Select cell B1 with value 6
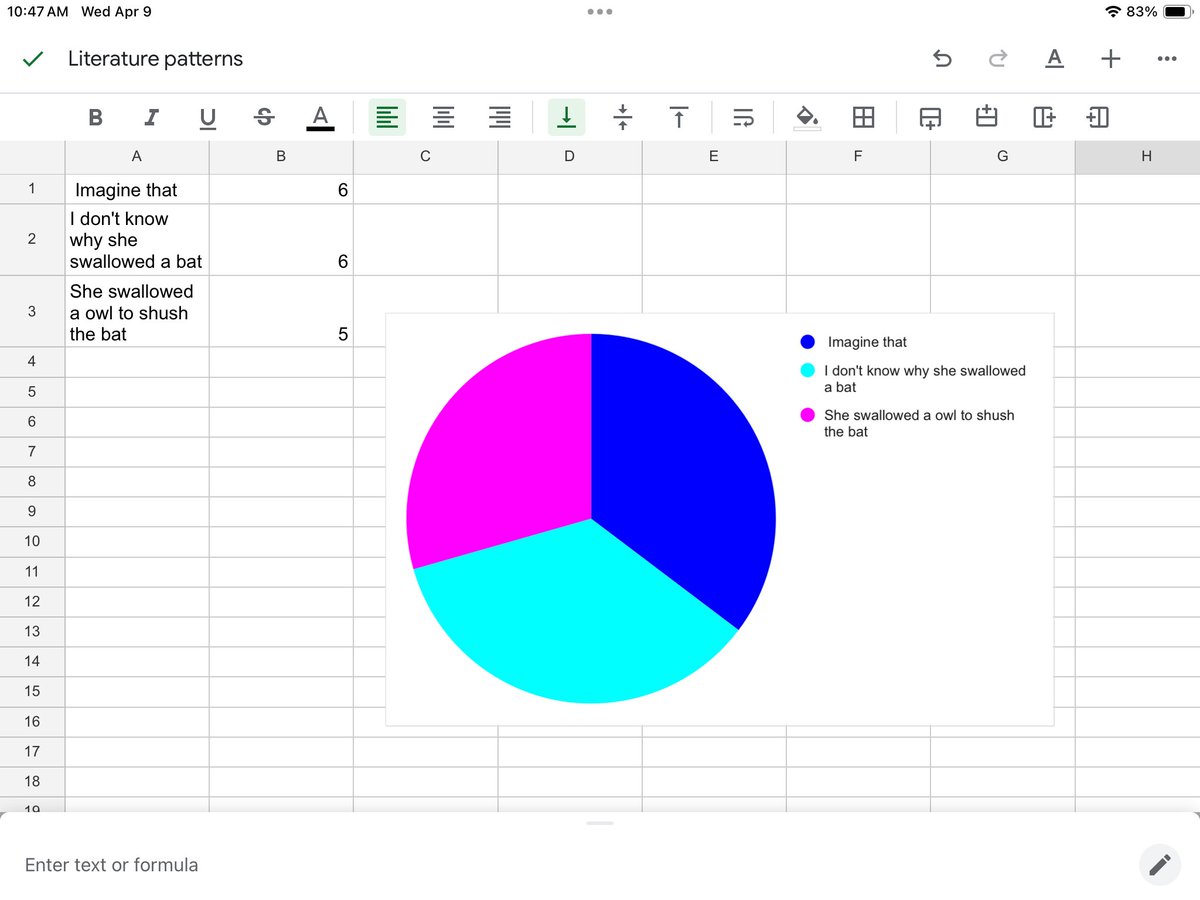 [281, 189]
